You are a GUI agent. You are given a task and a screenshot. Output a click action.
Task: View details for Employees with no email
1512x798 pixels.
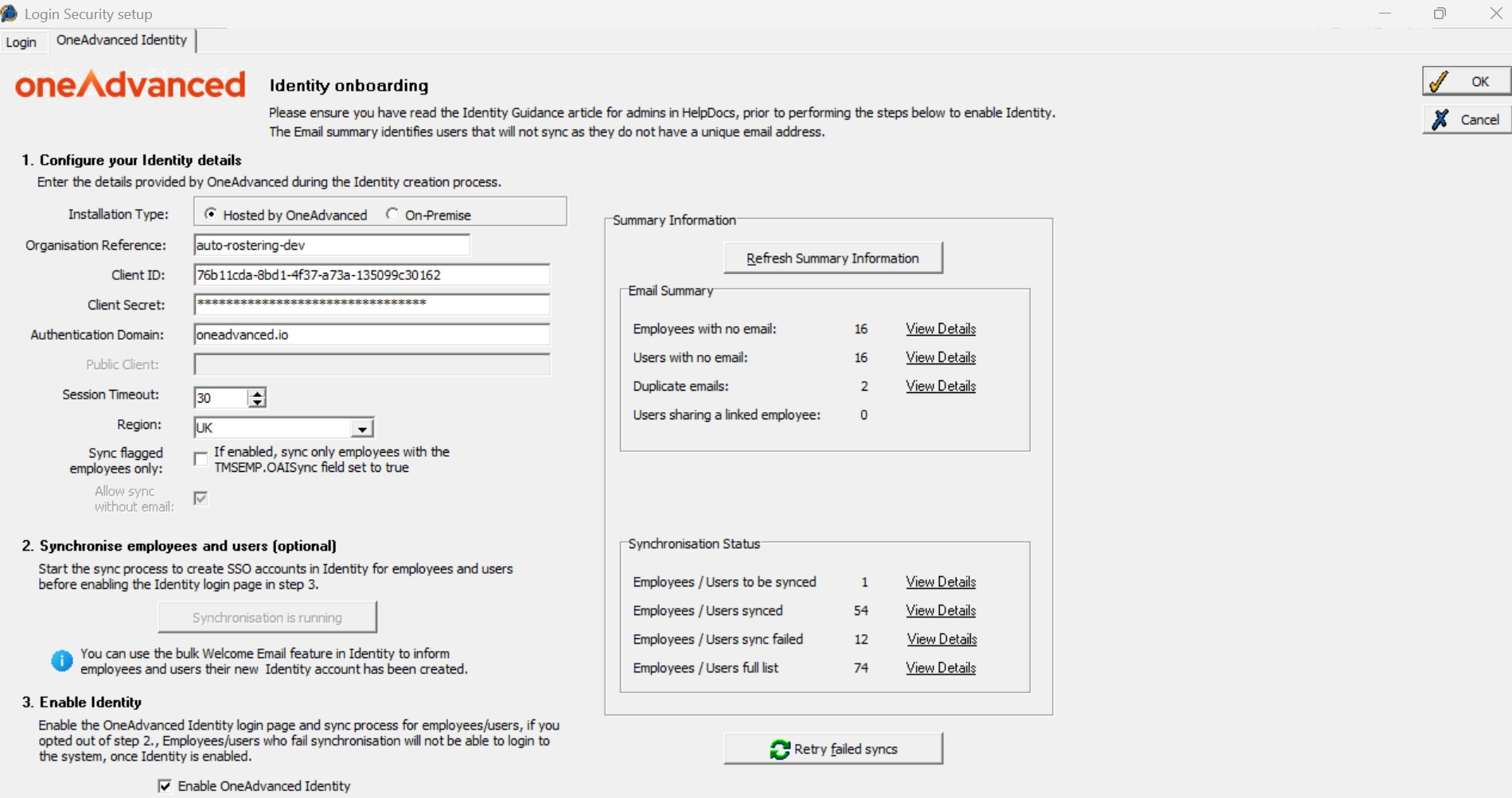coord(941,329)
